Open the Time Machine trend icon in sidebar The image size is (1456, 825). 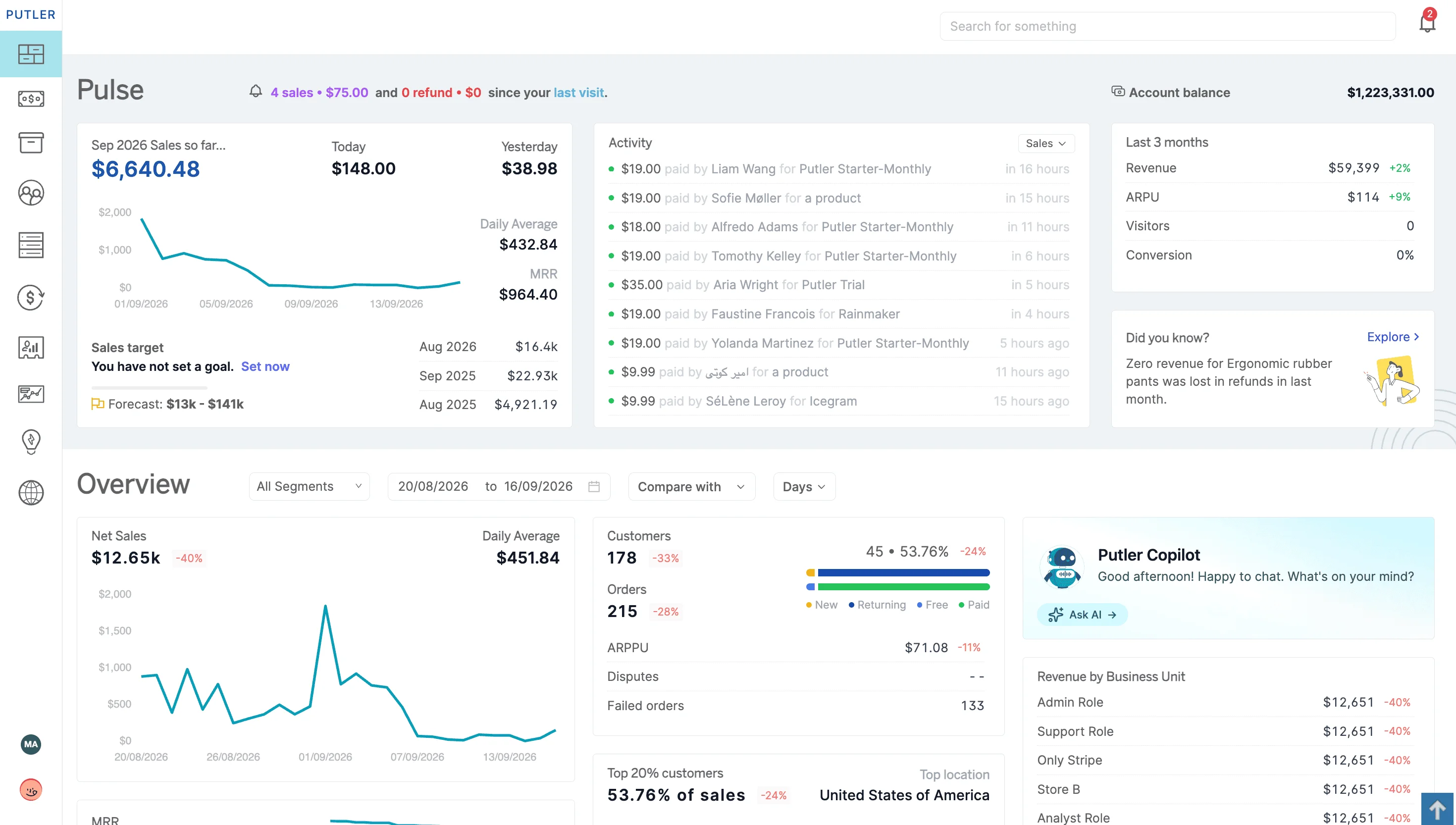pyautogui.click(x=31, y=394)
